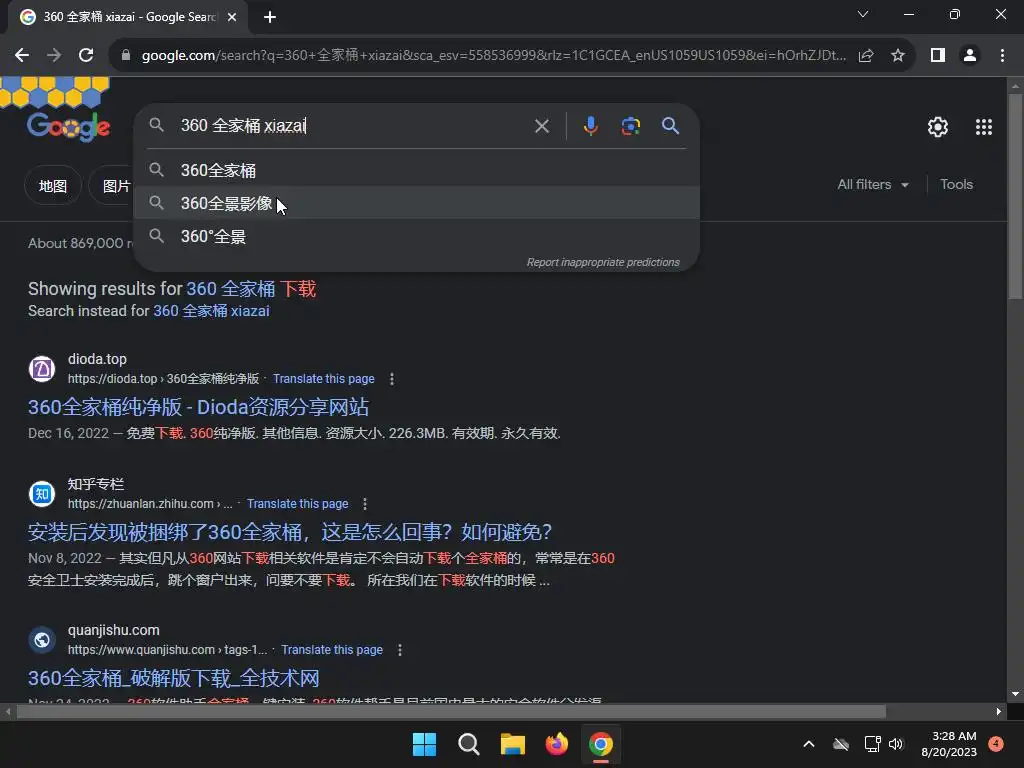Select the 360°全景 suggestion
1024x768 pixels.
(417, 236)
